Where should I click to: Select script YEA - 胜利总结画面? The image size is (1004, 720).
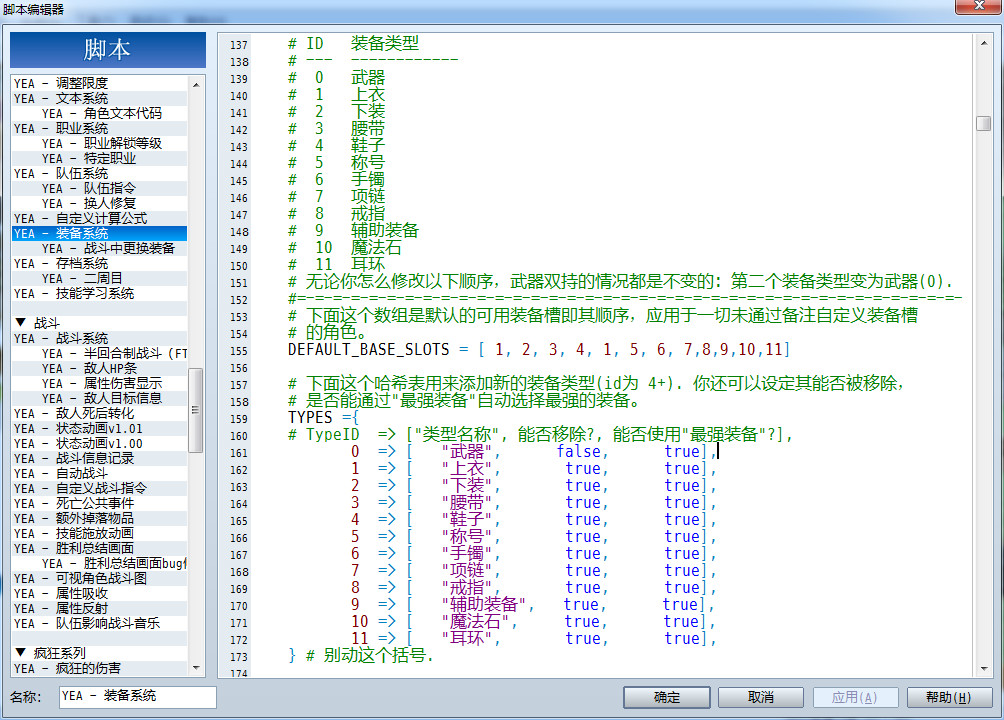(99, 548)
